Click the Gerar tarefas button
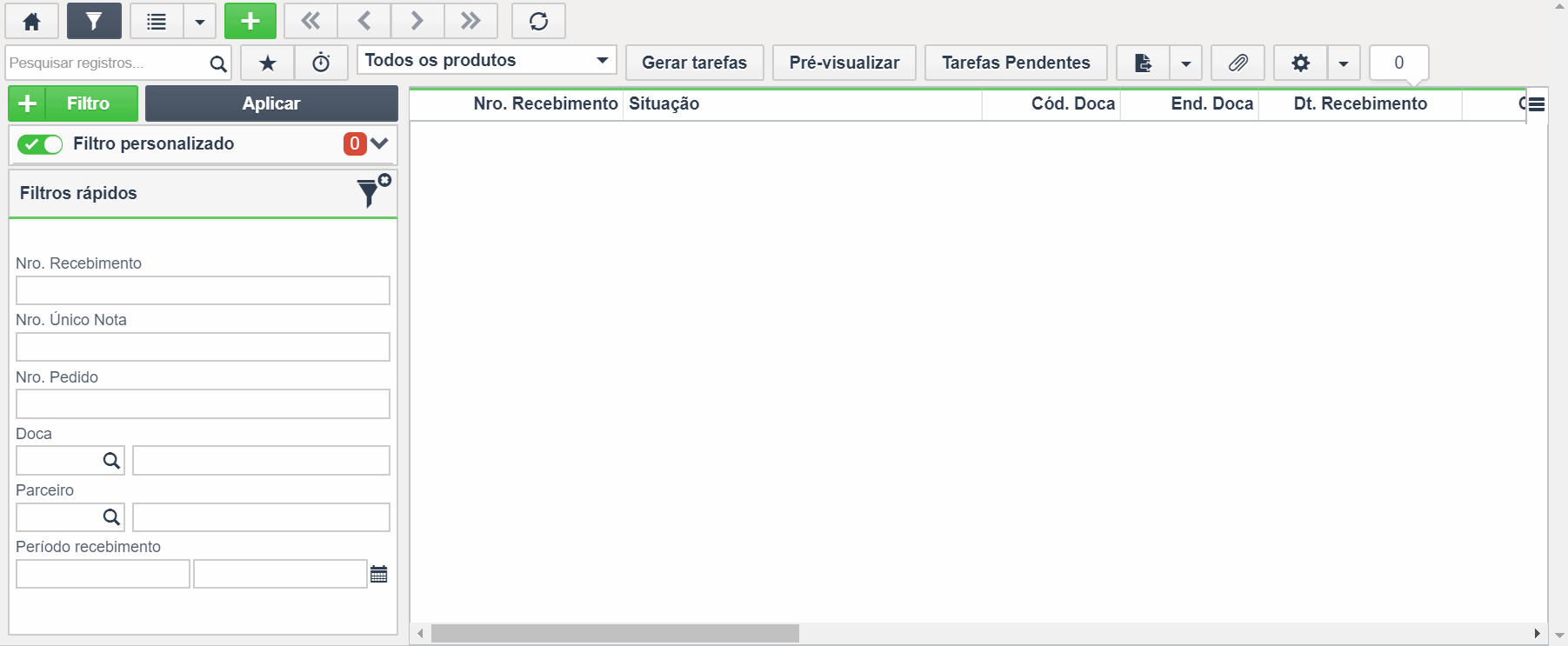This screenshot has width=1568, height=646. pos(694,63)
